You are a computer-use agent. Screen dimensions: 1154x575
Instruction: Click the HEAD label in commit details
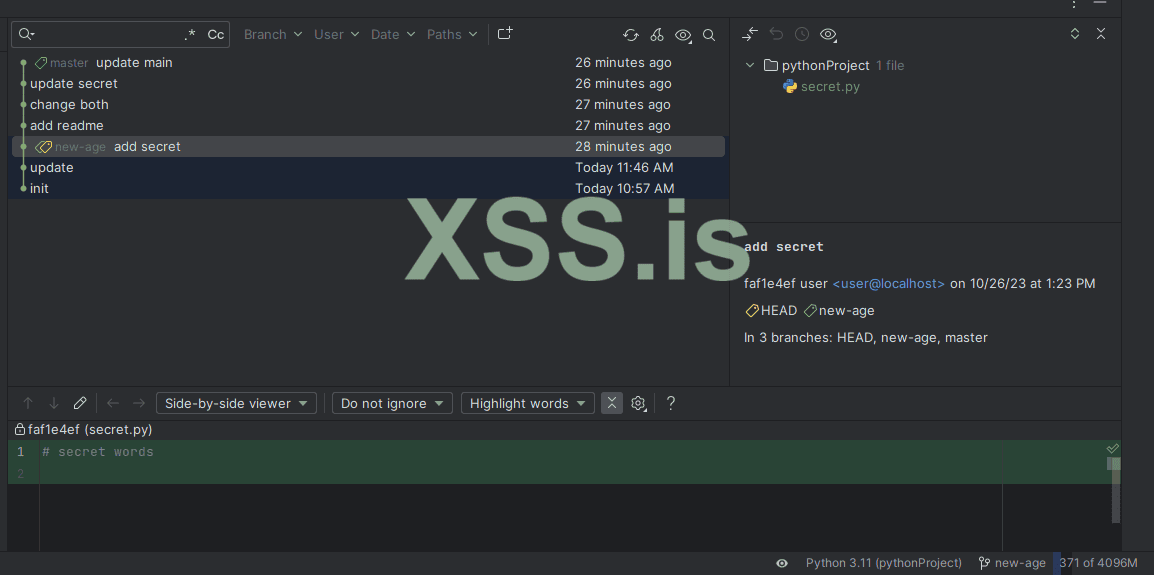(771, 311)
